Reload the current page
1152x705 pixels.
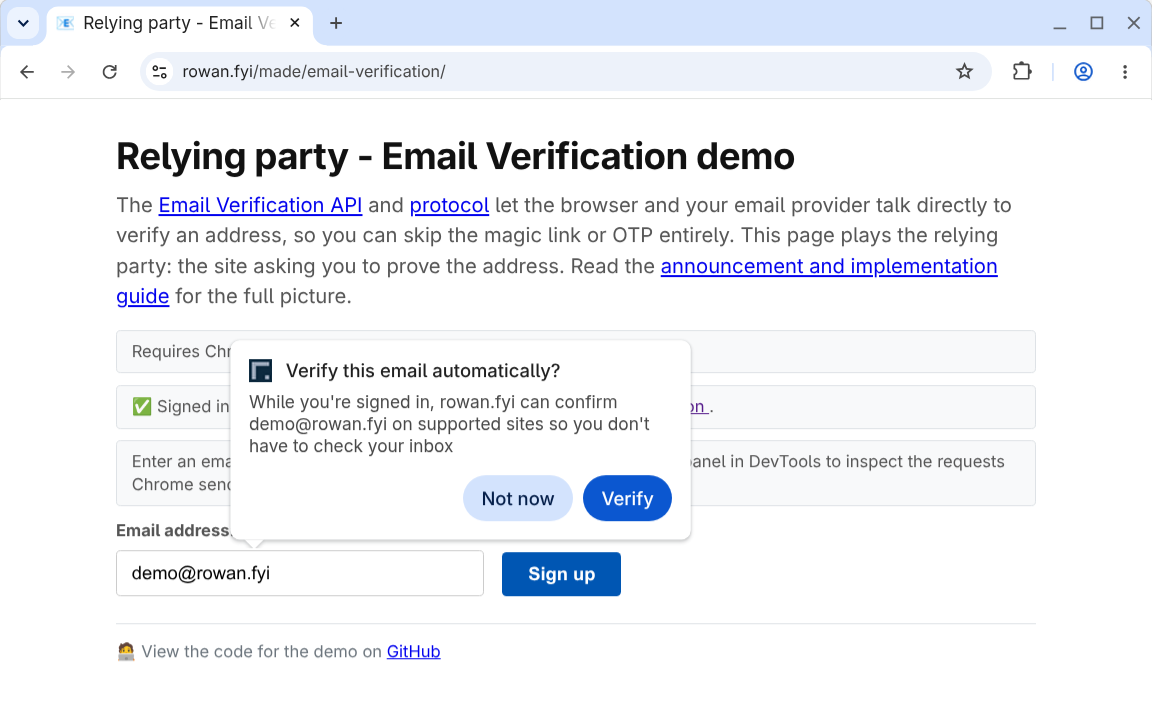pyautogui.click(x=109, y=72)
